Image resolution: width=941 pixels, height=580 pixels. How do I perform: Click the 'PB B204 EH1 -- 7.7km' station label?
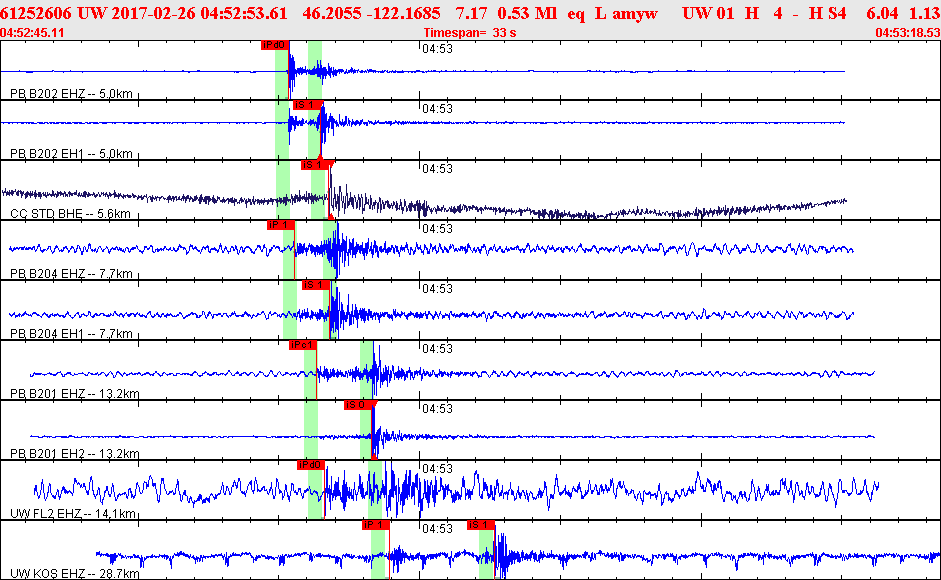point(71,334)
